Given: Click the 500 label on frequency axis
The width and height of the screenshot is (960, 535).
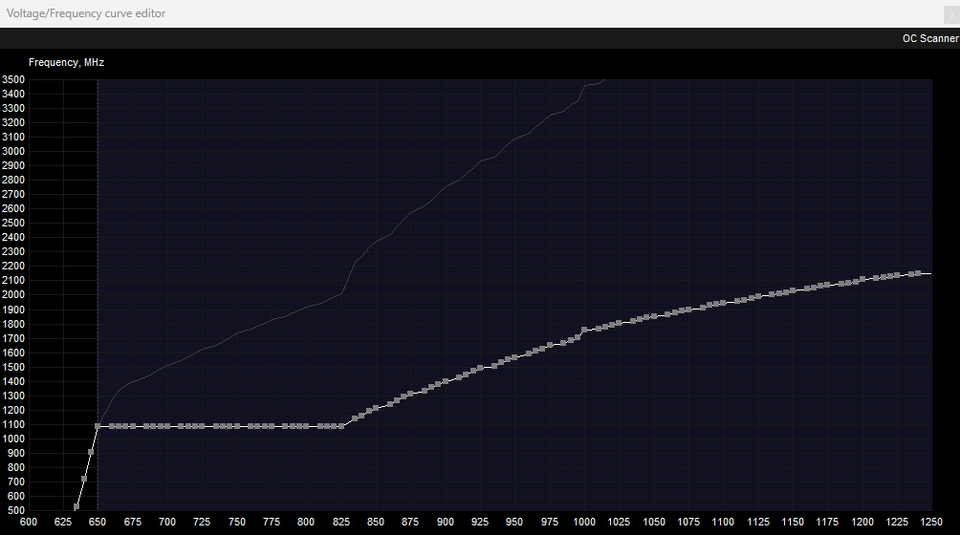Looking at the screenshot, I should point(14,511).
